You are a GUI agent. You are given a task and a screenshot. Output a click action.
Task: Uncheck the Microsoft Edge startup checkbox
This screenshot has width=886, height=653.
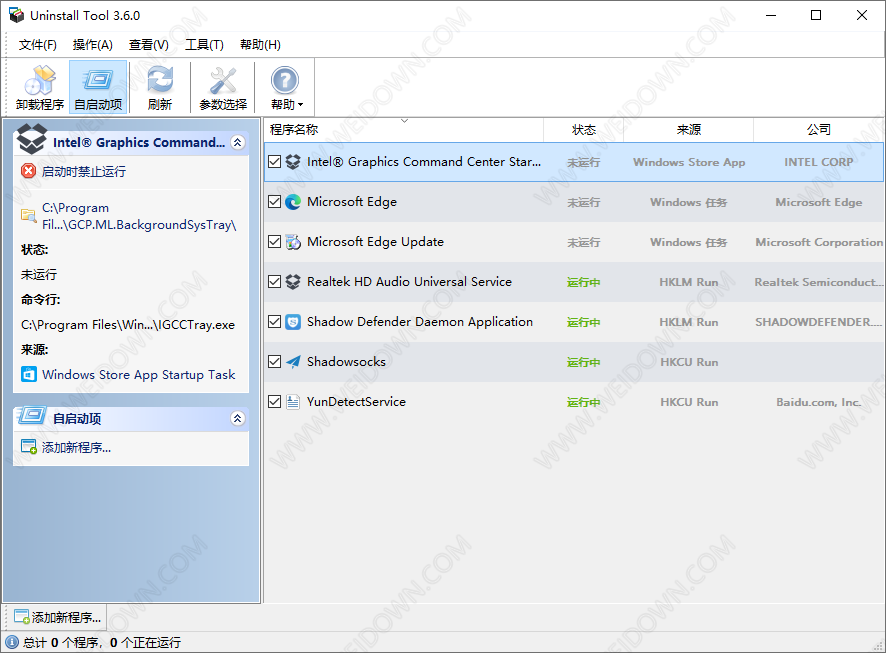[275, 202]
